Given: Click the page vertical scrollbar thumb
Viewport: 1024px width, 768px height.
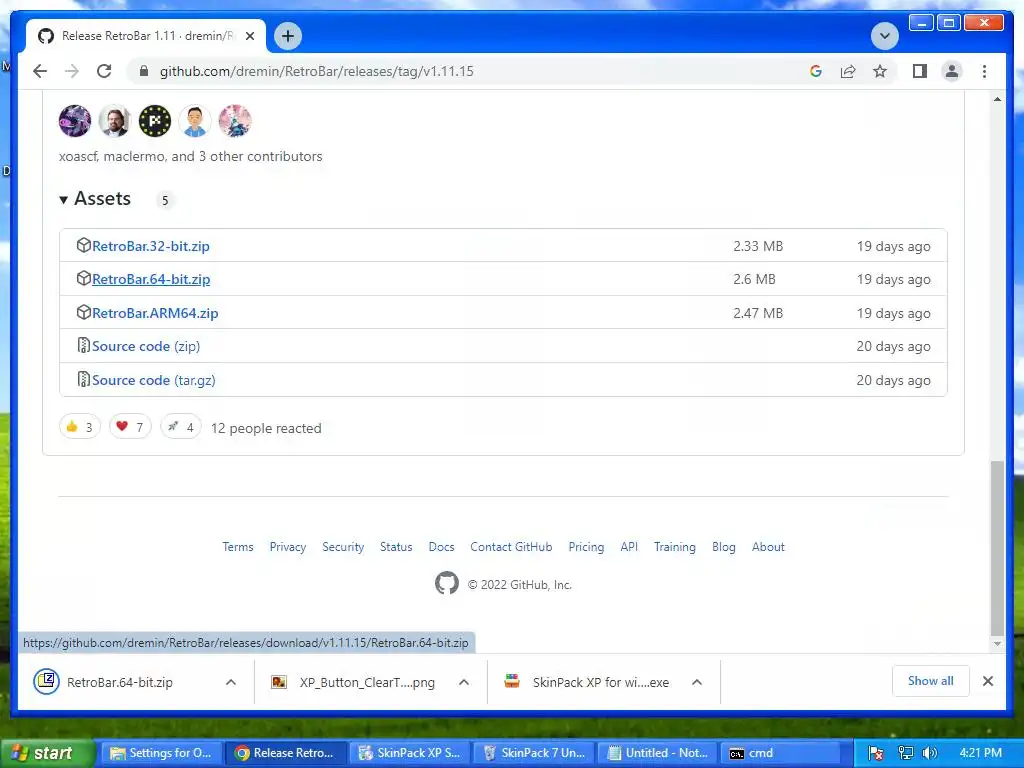Looking at the screenshot, I should (x=997, y=547).
